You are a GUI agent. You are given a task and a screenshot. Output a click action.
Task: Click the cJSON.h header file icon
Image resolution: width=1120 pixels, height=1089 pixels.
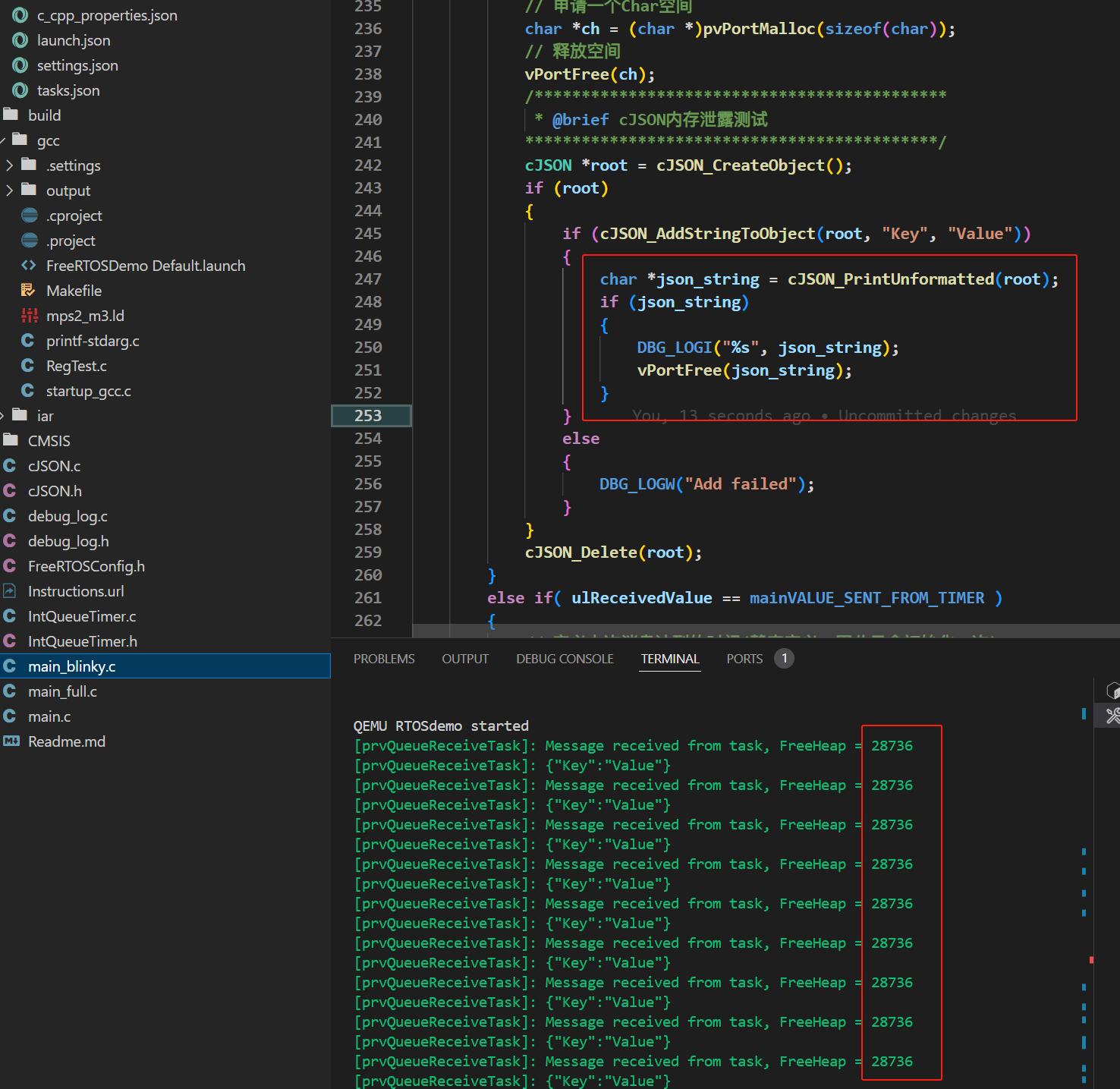(10, 491)
